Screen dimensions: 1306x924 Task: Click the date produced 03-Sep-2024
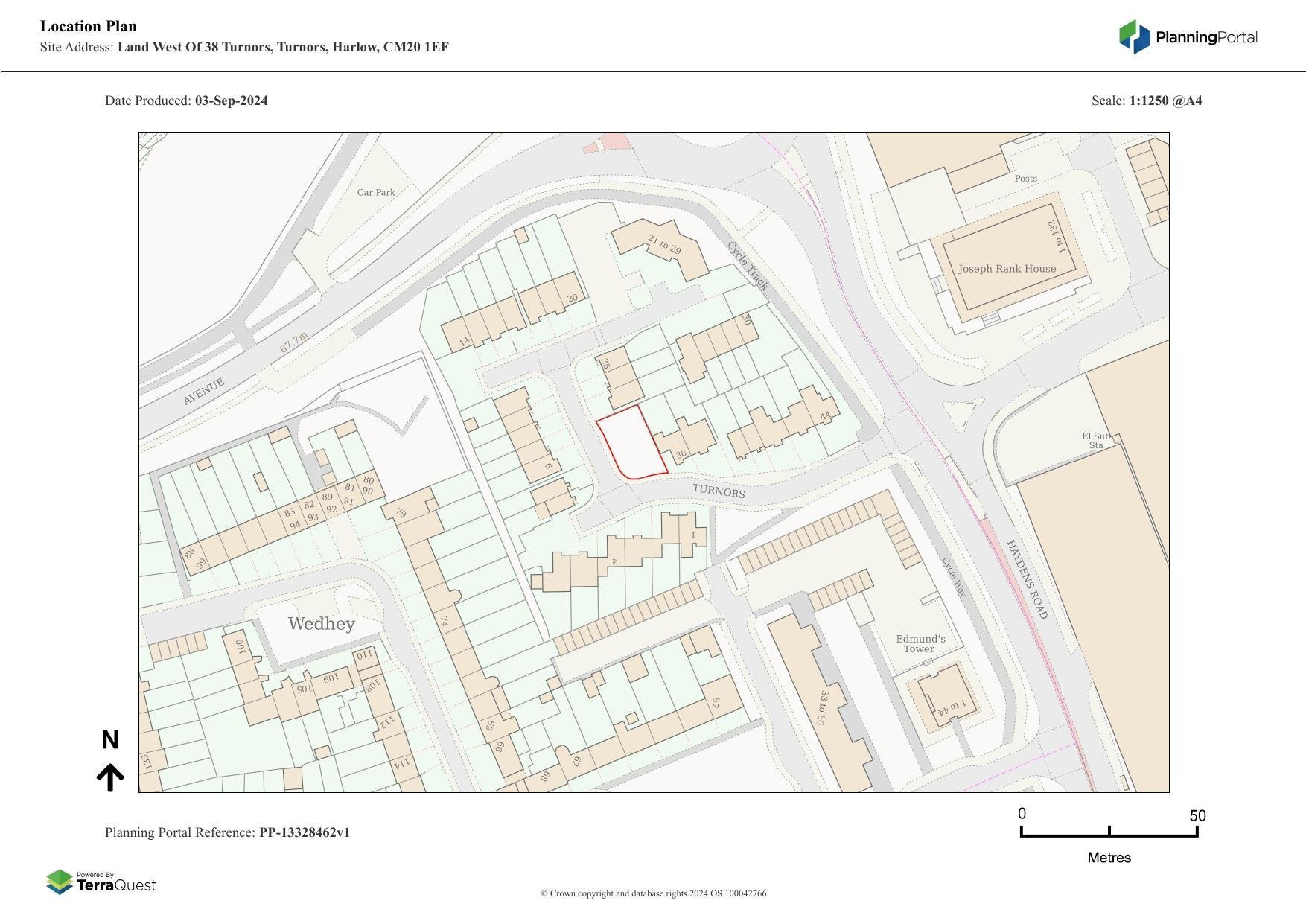pyautogui.click(x=231, y=101)
